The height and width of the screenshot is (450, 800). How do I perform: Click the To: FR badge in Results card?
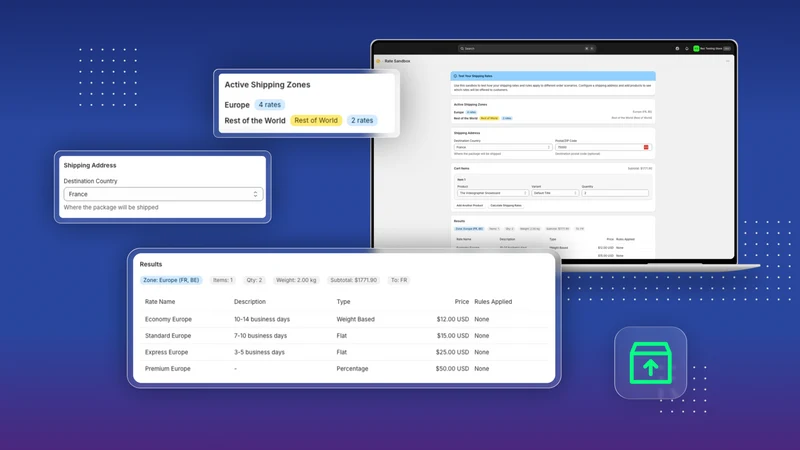(399, 280)
